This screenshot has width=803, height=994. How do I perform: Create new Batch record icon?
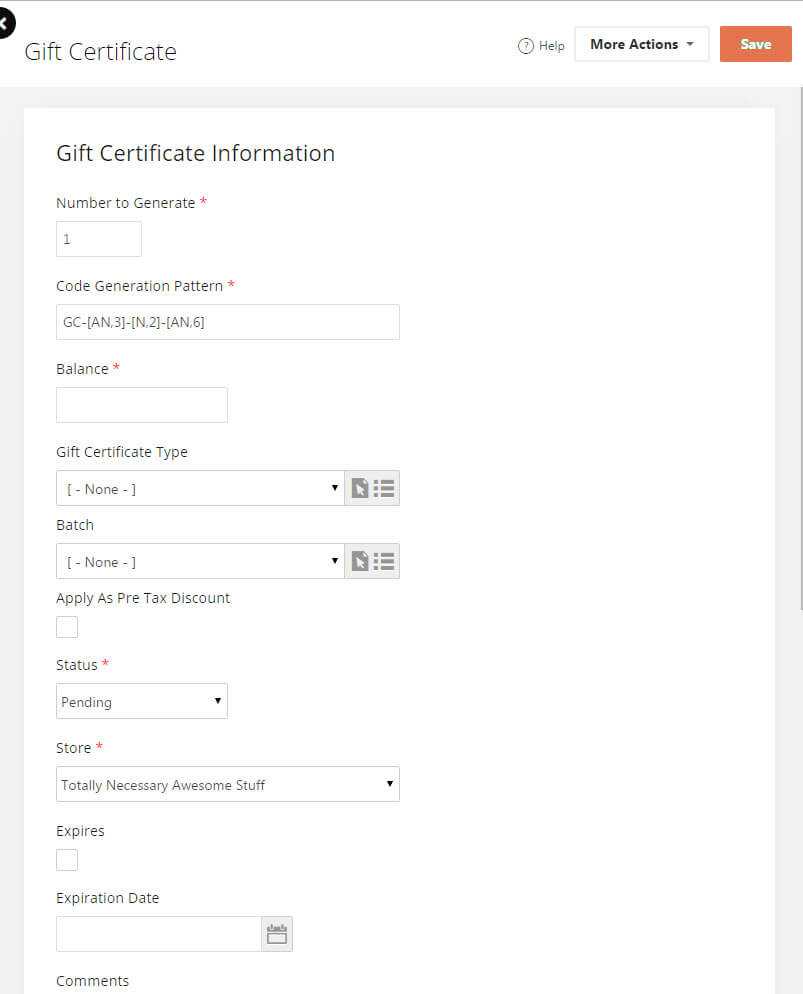[x=359, y=561]
